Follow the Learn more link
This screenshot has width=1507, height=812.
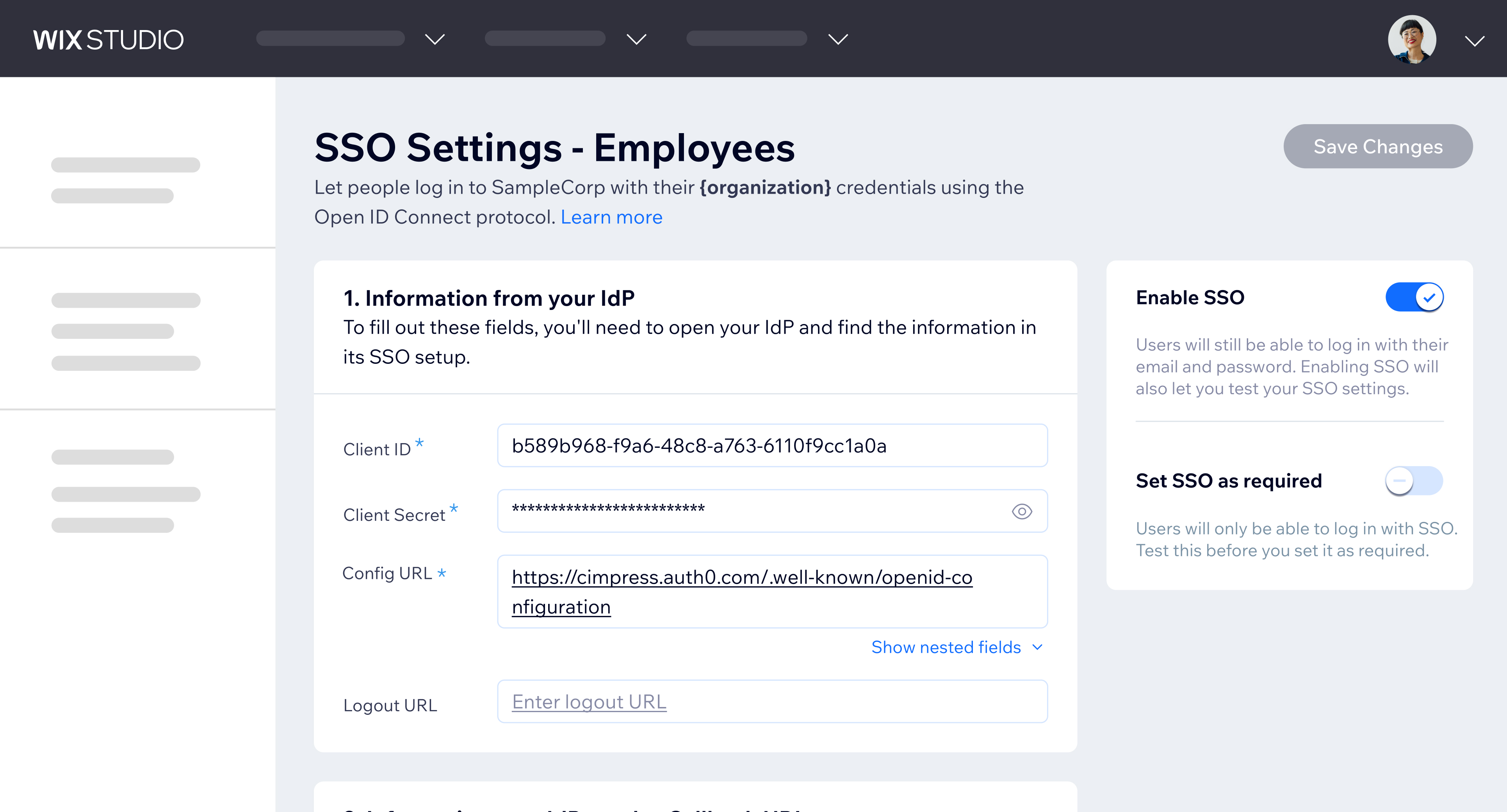[611, 217]
